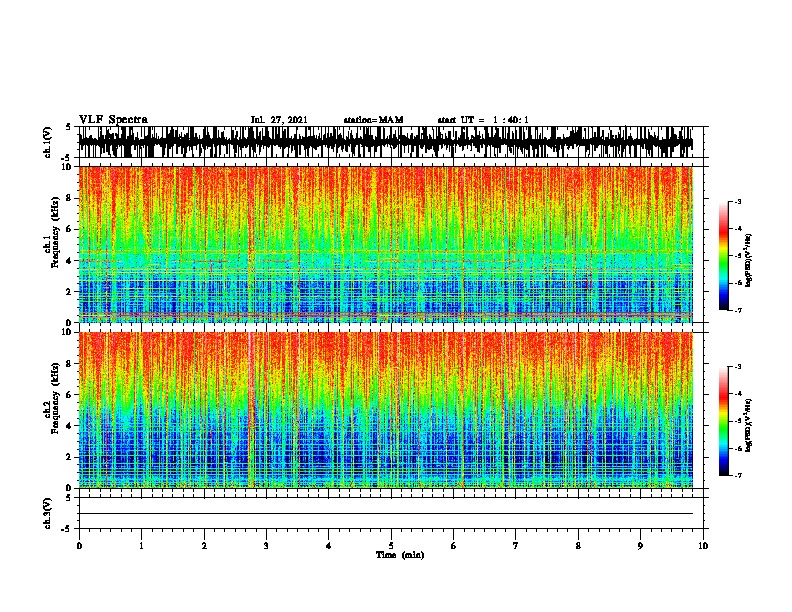Click the ch.1 Frequency (kHz) axis label
The height and width of the screenshot is (612, 792).
pyautogui.click(x=51, y=232)
